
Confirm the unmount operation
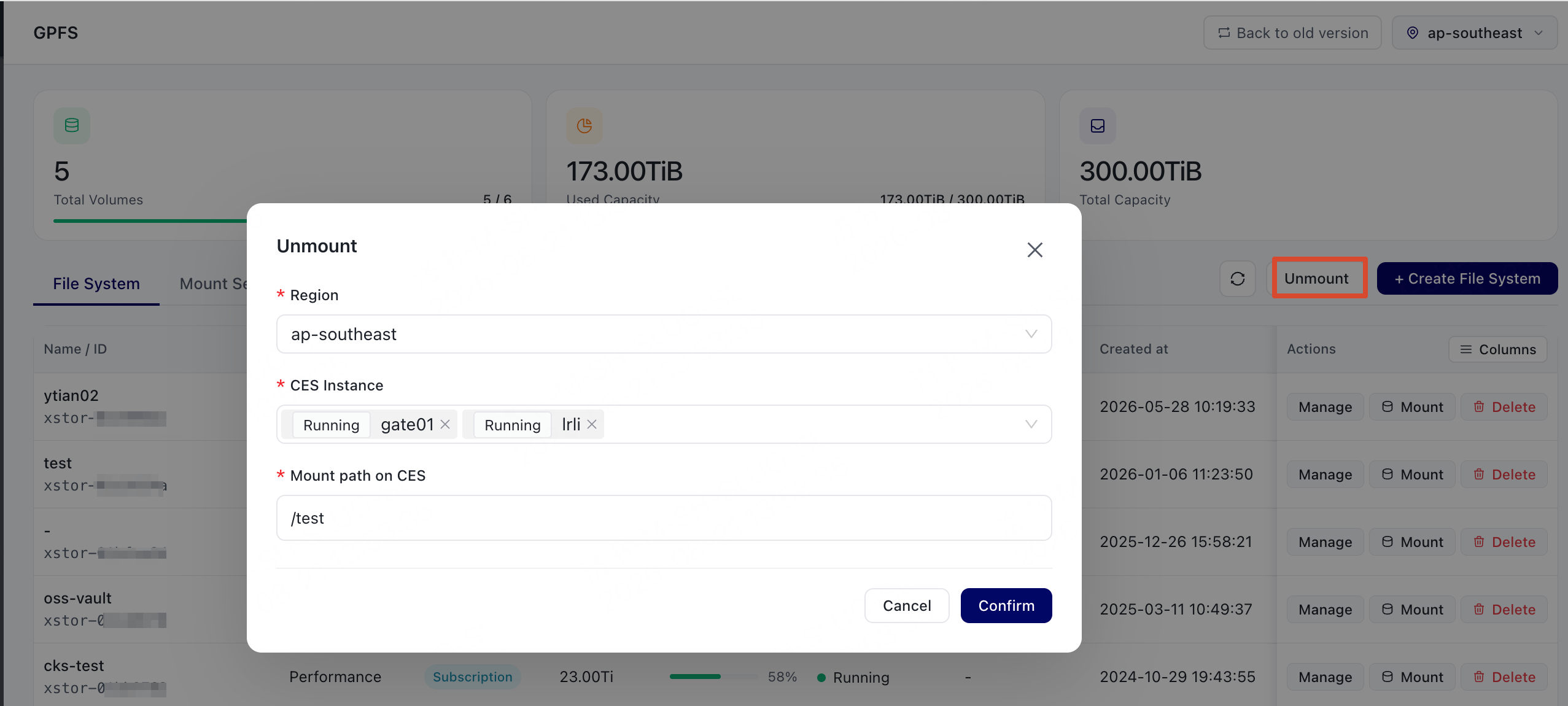pos(1006,606)
